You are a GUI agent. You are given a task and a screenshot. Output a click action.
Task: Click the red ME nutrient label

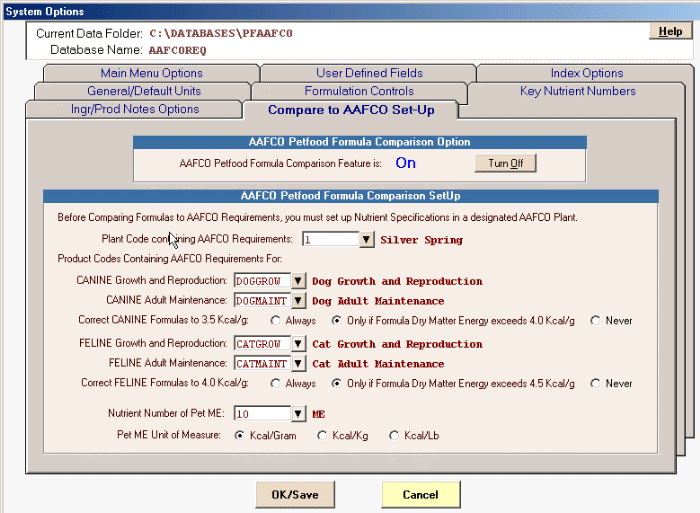click(318, 414)
